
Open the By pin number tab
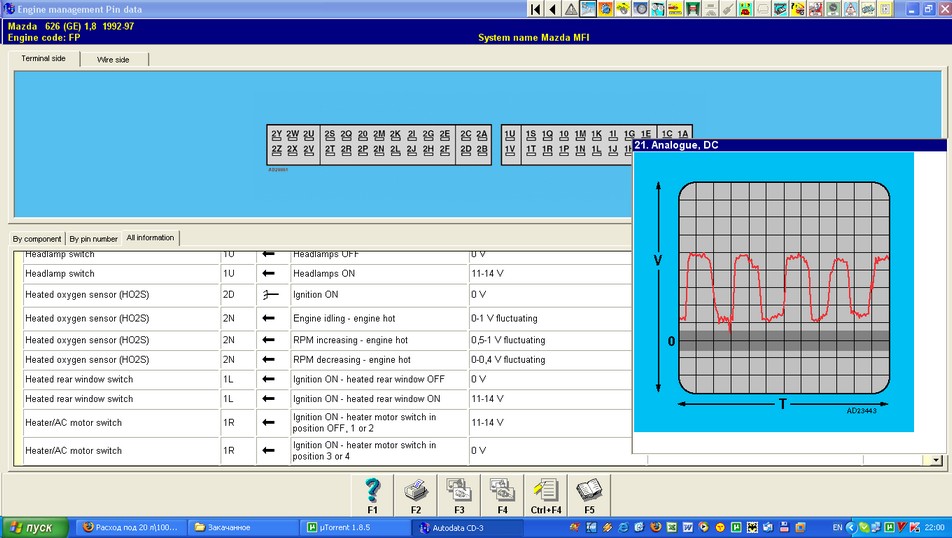click(94, 239)
